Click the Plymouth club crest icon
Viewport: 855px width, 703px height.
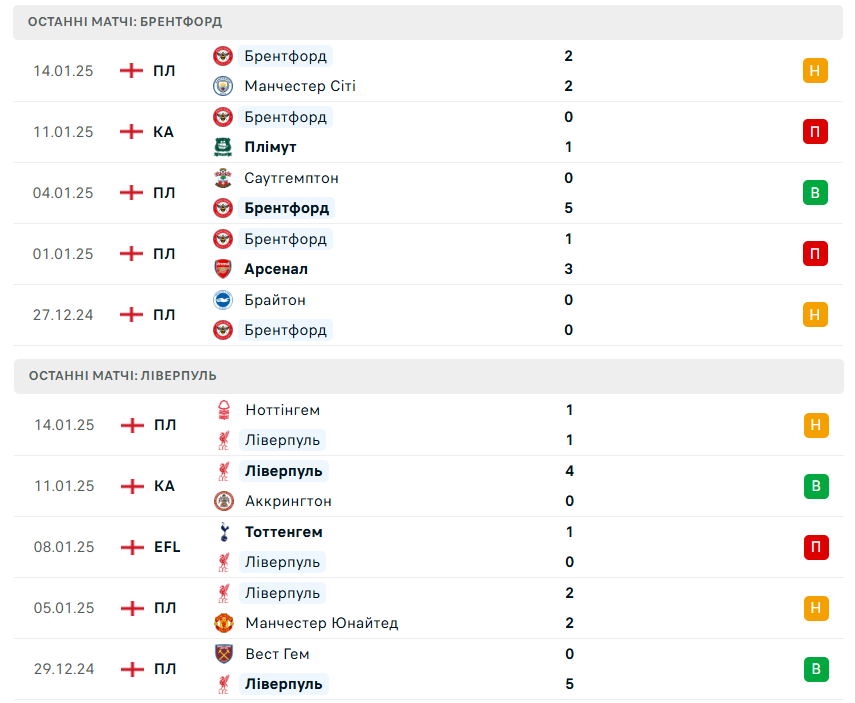pos(222,147)
